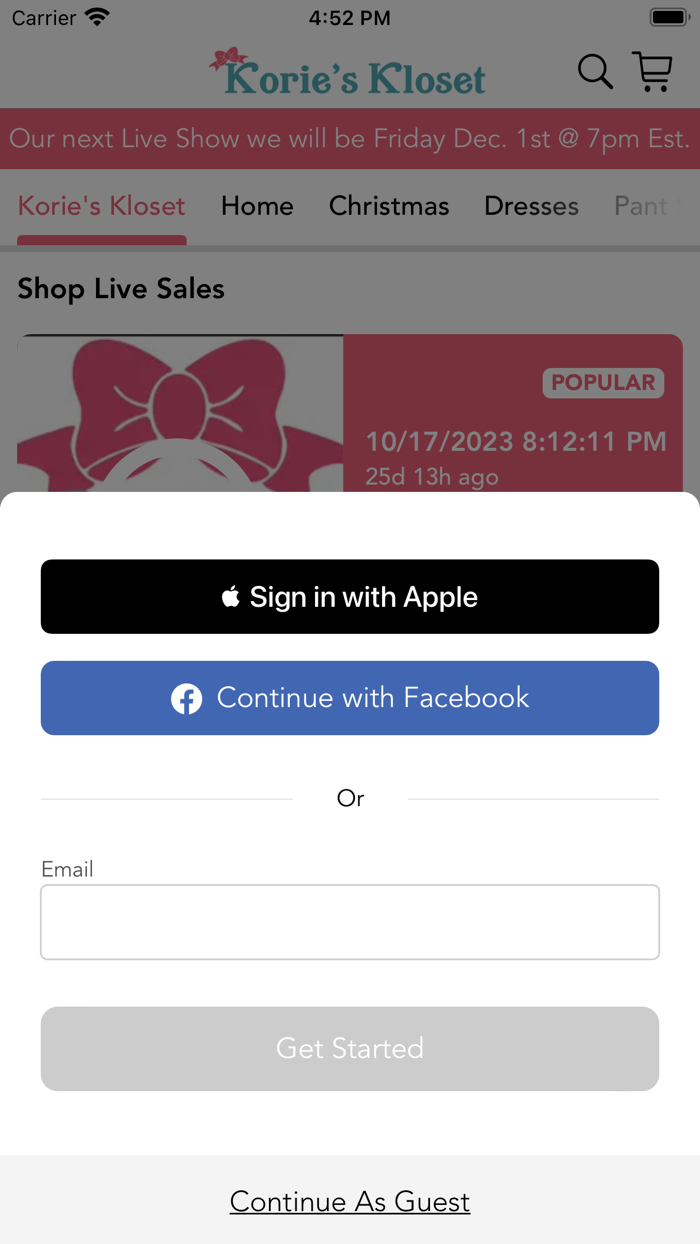Viewport: 700px width, 1244px height.
Task: Select the Korie's Kloset tab
Action: click(102, 206)
